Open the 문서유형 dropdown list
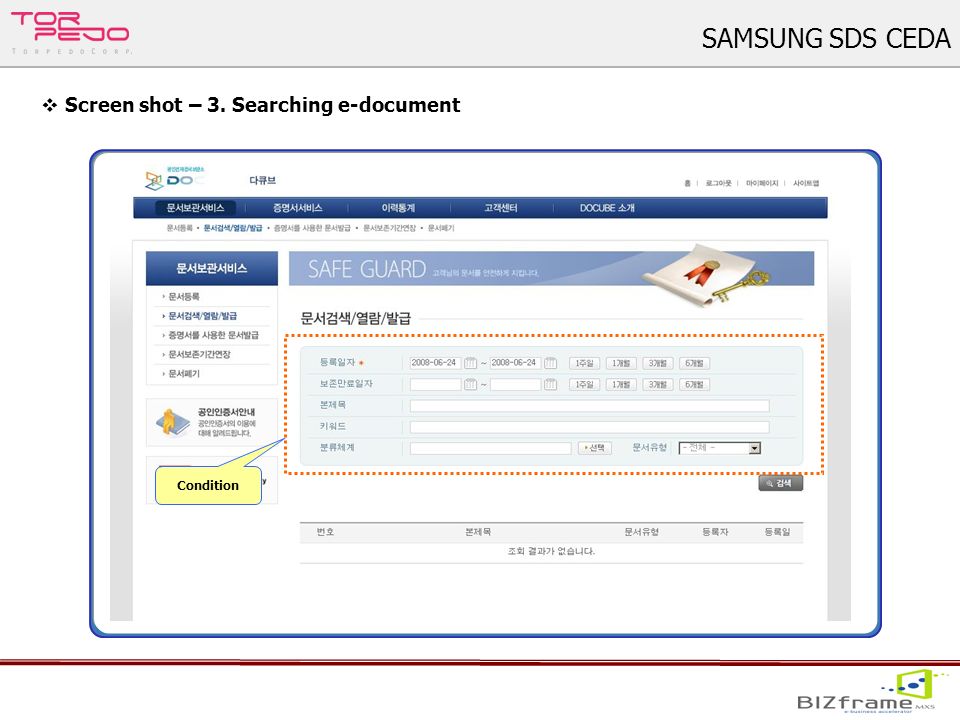The width and height of the screenshot is (960, 720). 755,448
